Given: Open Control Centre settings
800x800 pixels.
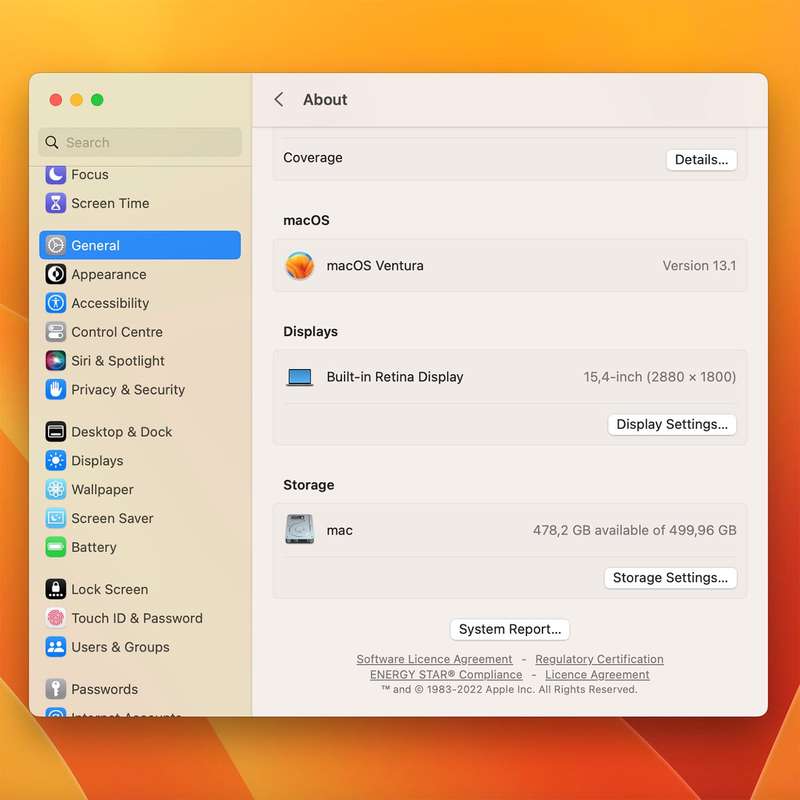Looking at the screenshot, I should coord(140,332).
